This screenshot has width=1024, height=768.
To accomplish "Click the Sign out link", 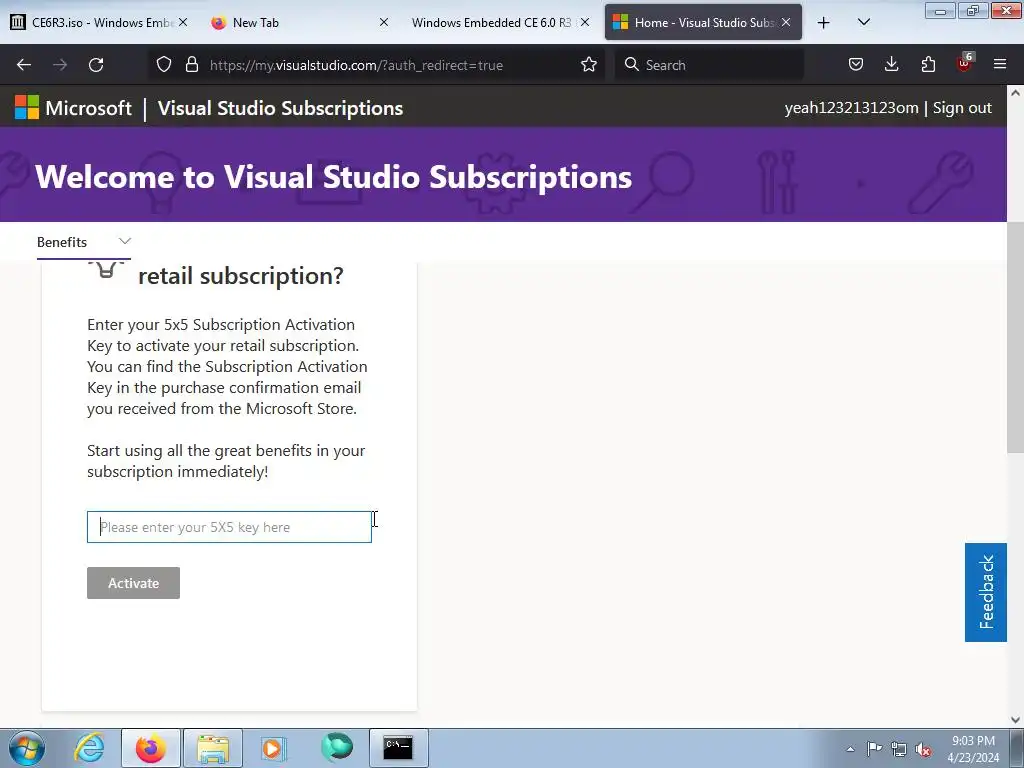I will 962,108.
